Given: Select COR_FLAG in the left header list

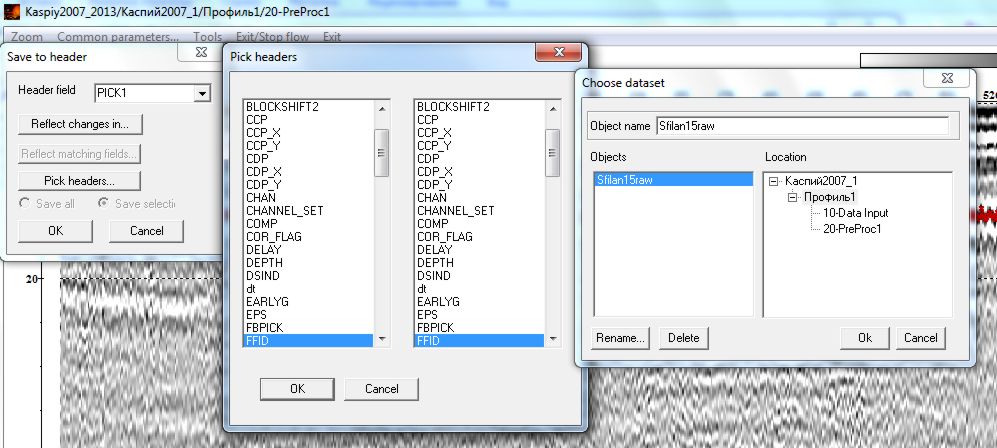Looking at the screenshot, I should tap(308, 236).
